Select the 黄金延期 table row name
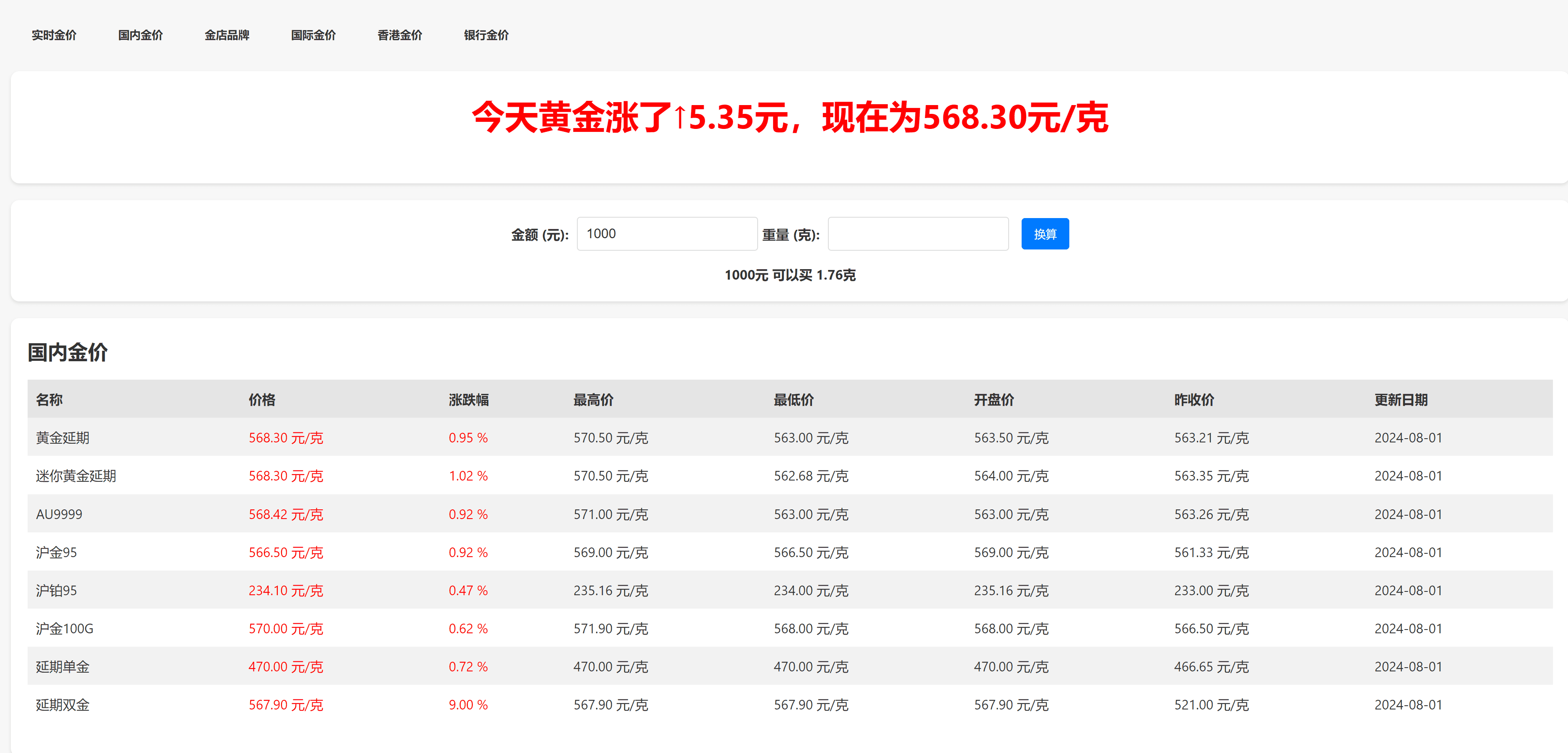The image size is (1568, 753). click(x=62, y=438)
